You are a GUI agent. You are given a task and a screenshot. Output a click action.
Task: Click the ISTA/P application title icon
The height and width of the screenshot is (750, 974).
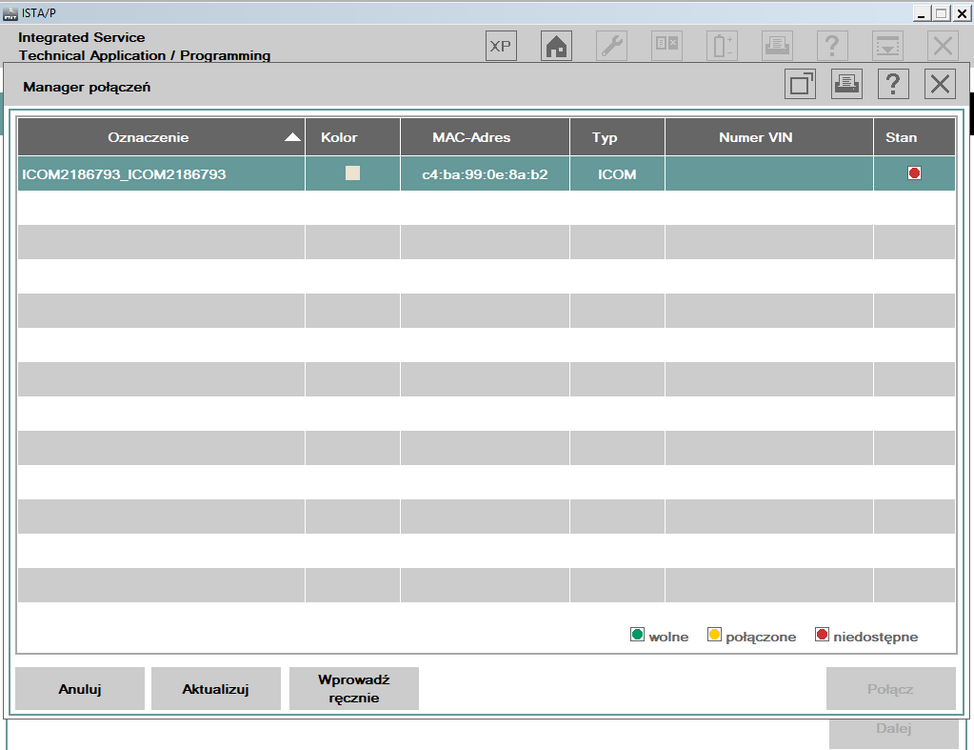[x=10, y=13]
